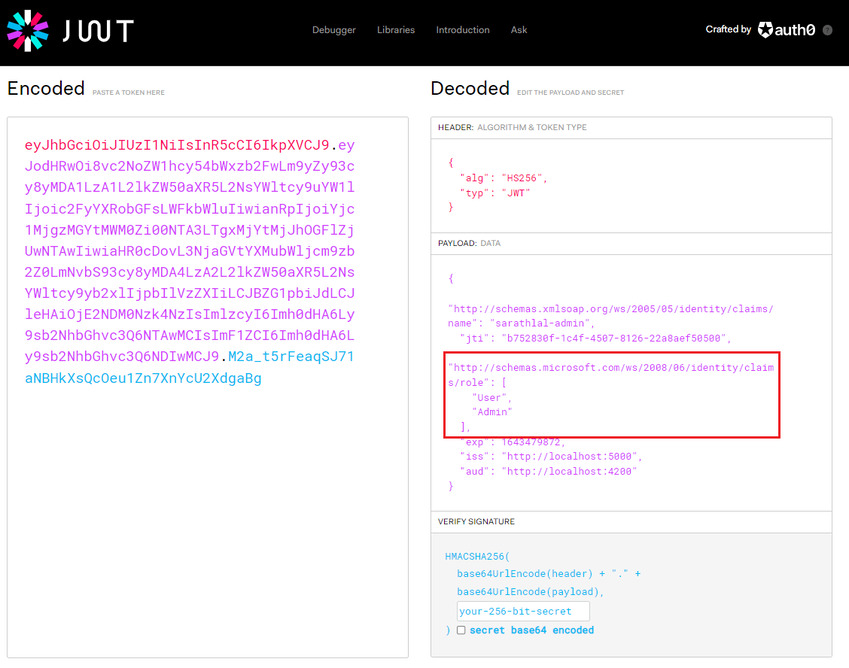Open the help question mark beside auth0
849x668 pixels.
coord(826,30)
